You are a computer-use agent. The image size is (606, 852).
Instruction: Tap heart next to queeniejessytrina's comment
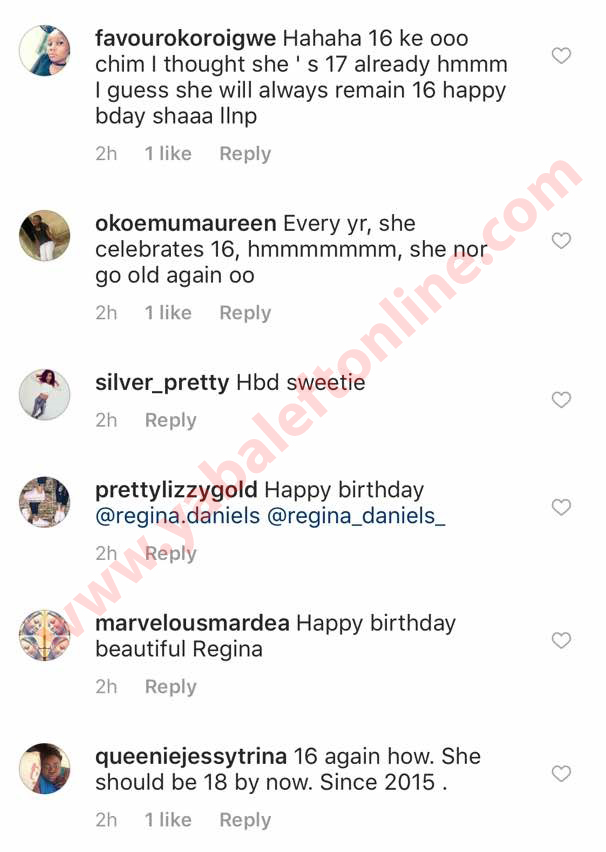pos(561,773)
